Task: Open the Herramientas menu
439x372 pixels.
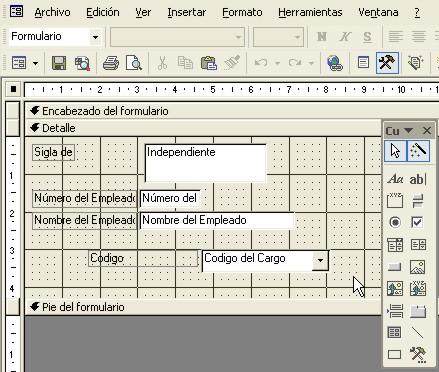Action: click(310, 12)
